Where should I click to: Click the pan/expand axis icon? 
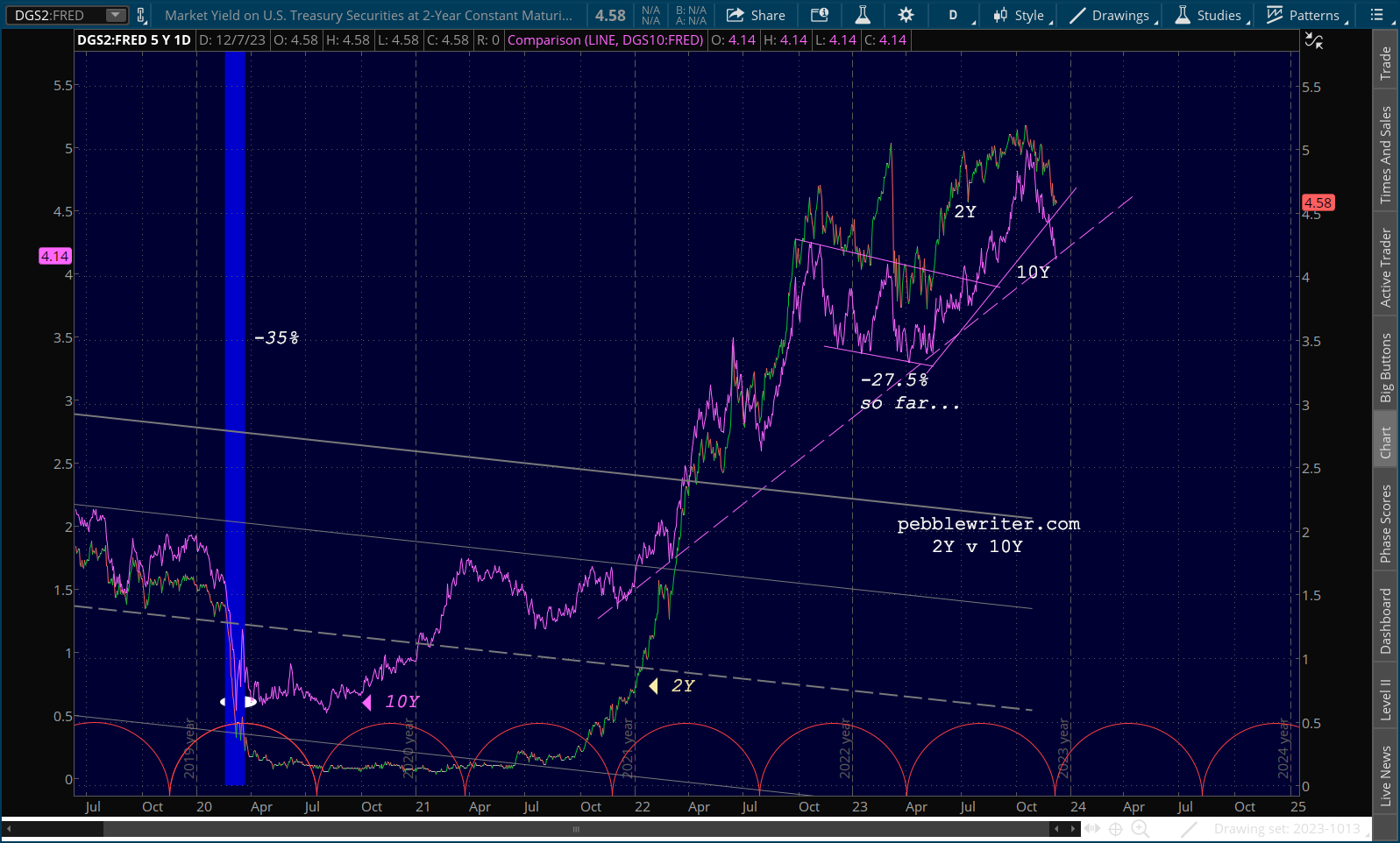coord(1092,829)
